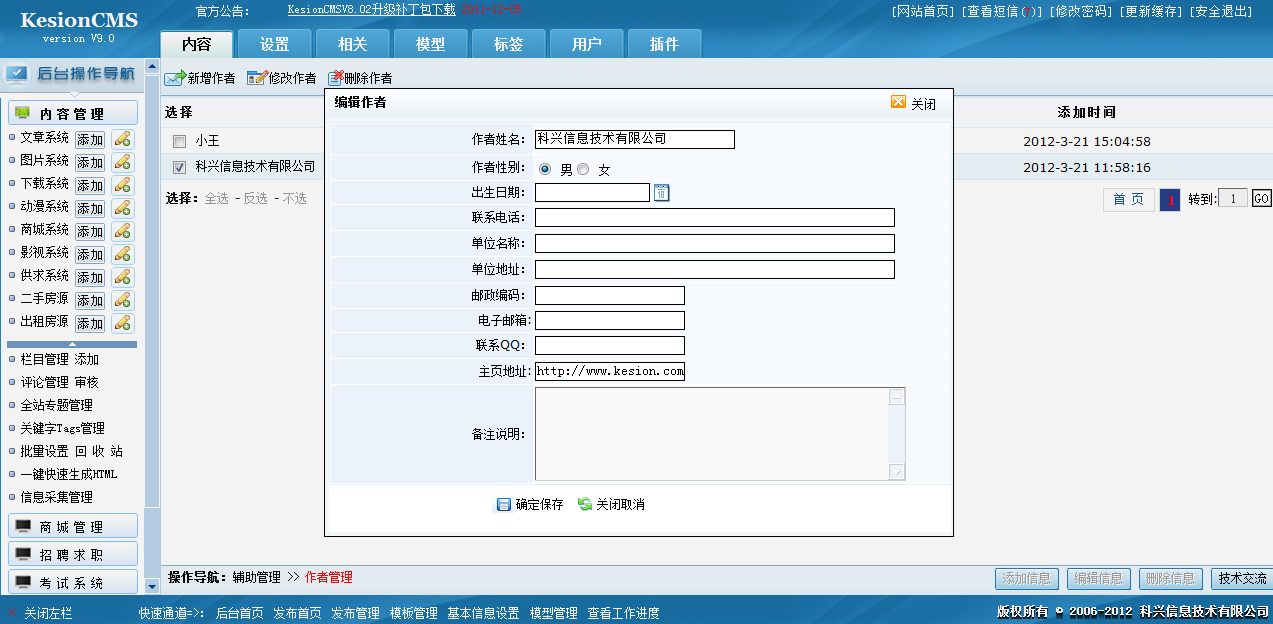
Task: Close the 编辑作者 dialog via 关闭
Action: click(x=913, y=103)
